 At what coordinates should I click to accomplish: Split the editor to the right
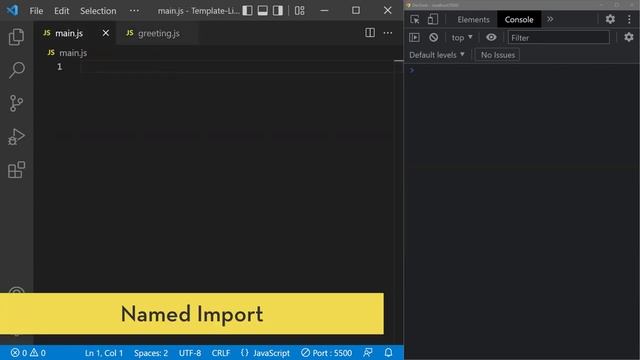click(370, 33)
